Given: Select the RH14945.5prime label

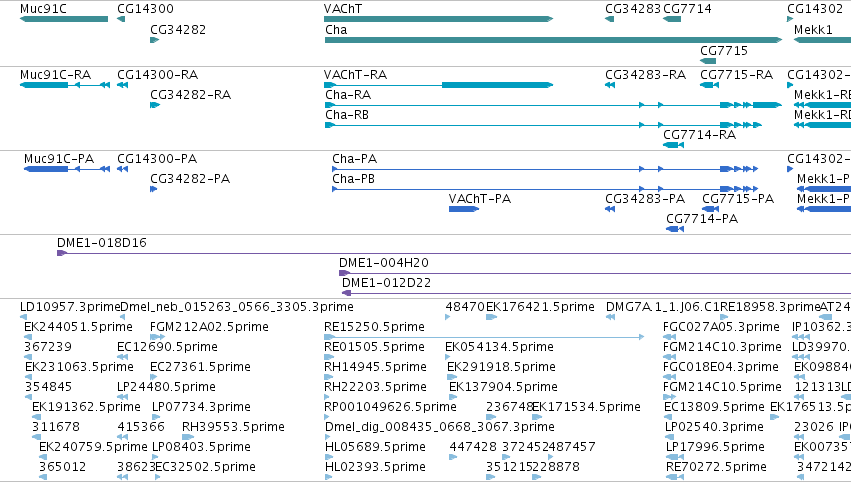Looking at the screenshot, I should 375,367.
